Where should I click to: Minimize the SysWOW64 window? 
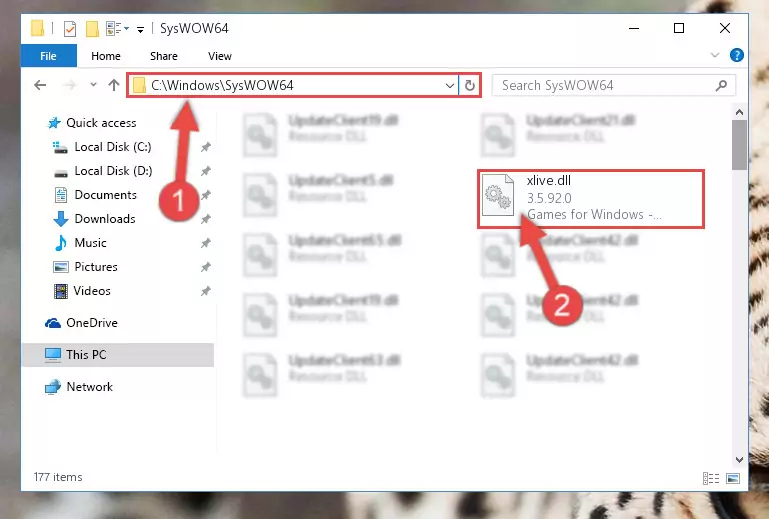pos(634,28)
